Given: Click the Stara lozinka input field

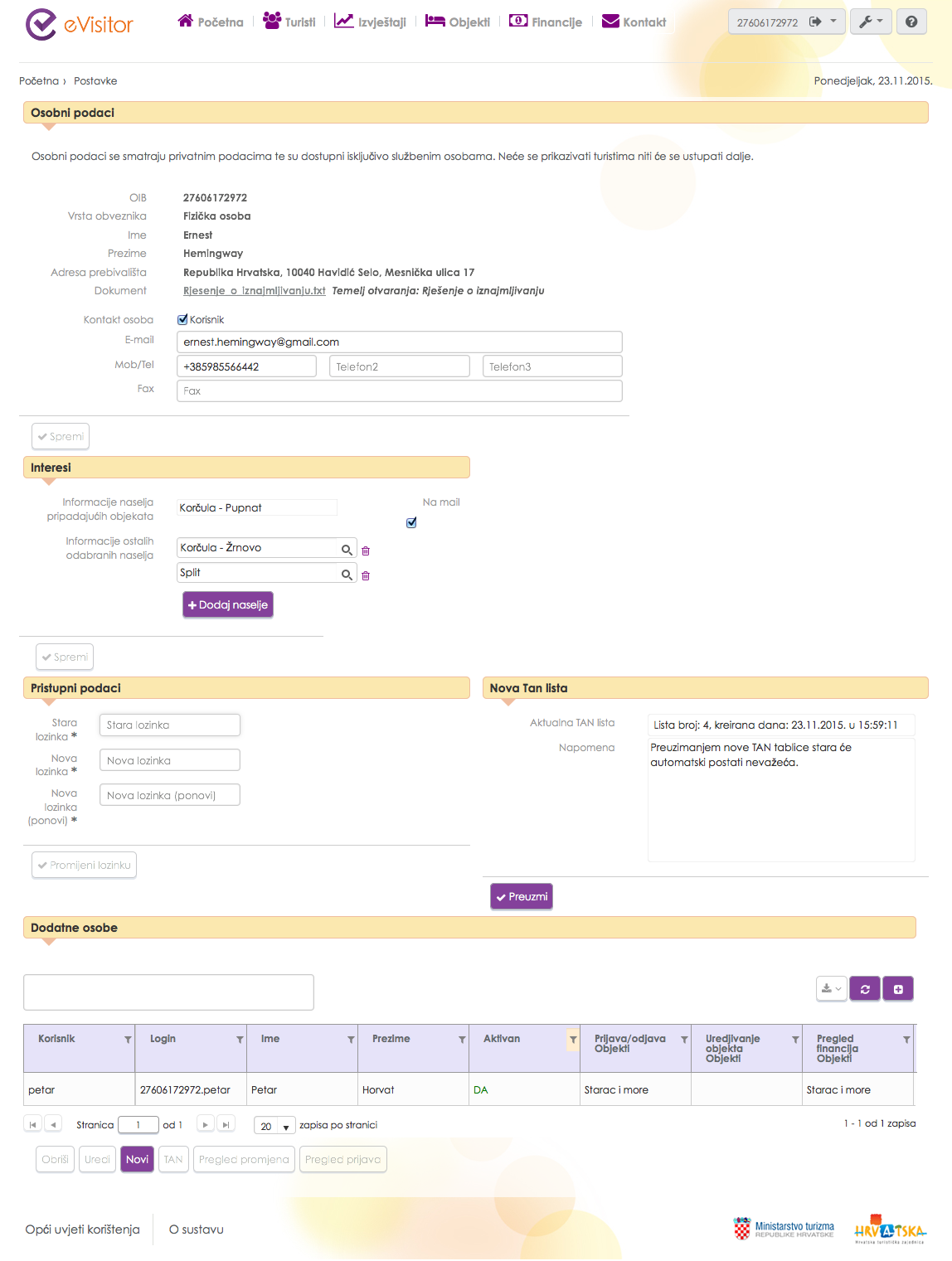Looking at the screenshot, I should point(170,725).
